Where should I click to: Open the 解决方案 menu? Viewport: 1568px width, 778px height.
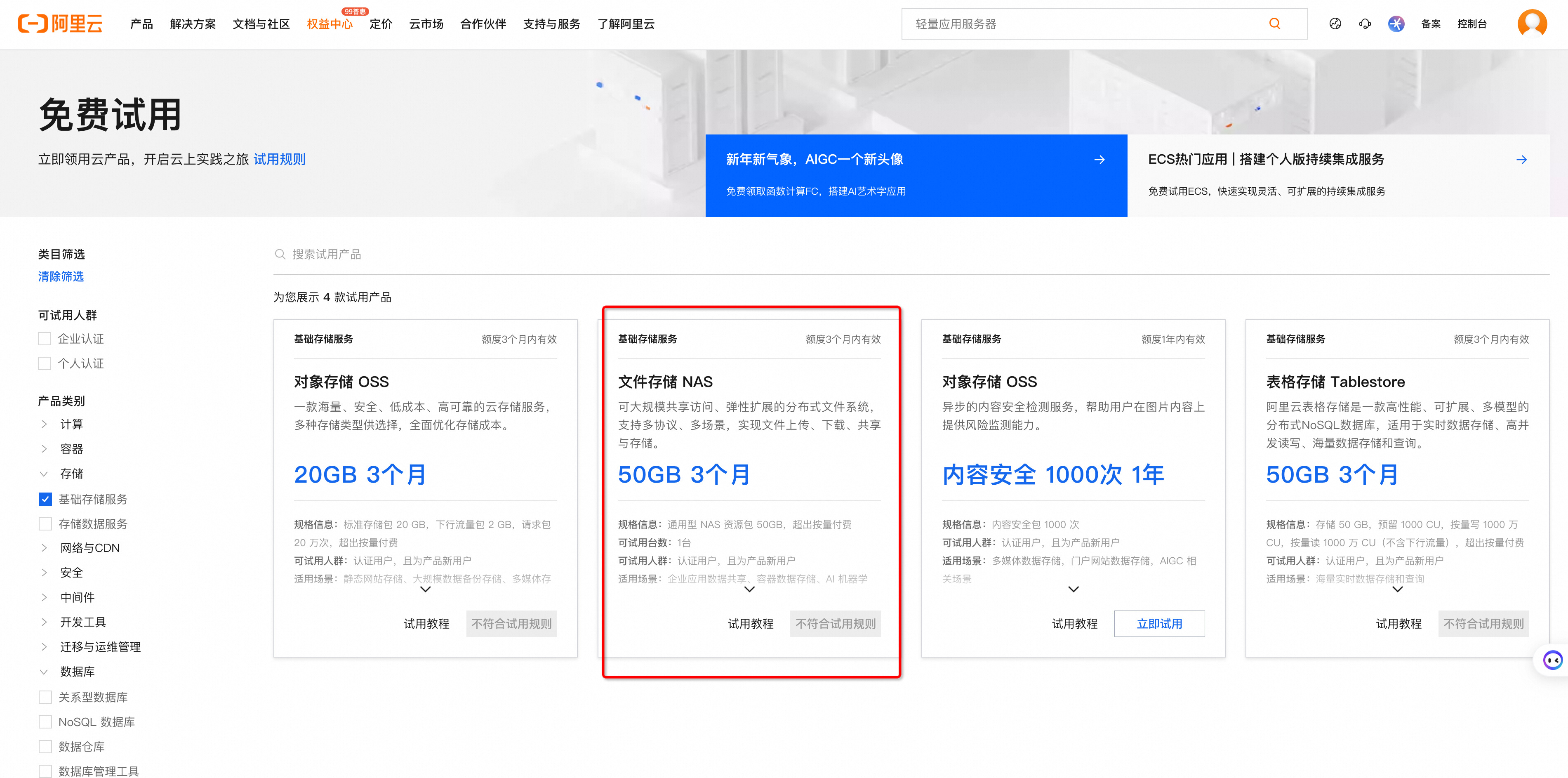[193, 24]
